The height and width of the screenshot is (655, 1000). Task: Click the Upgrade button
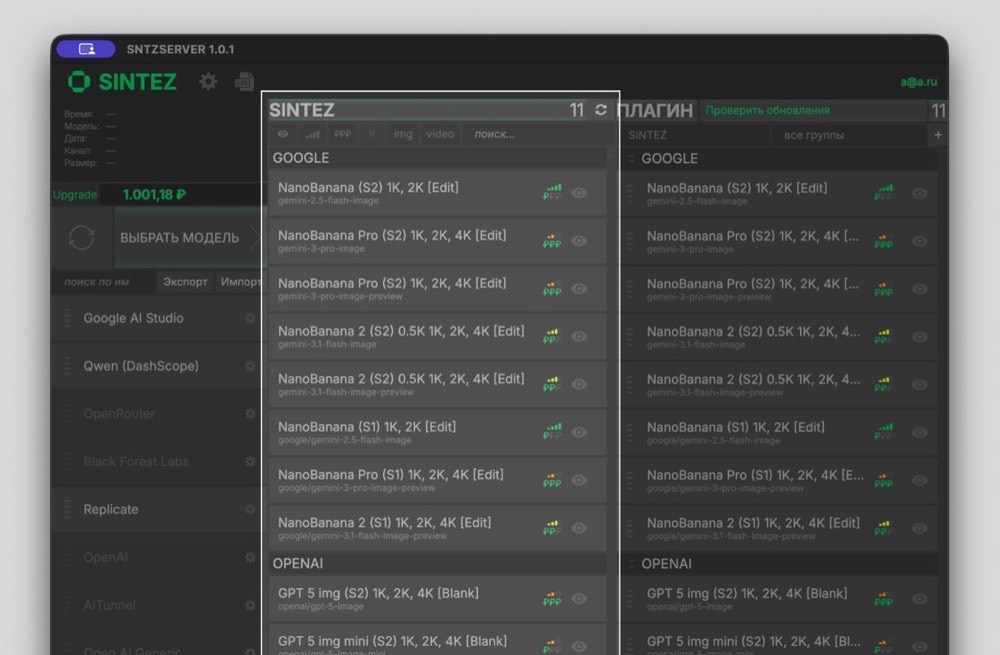pyautogui.click(x=75, y=195)
